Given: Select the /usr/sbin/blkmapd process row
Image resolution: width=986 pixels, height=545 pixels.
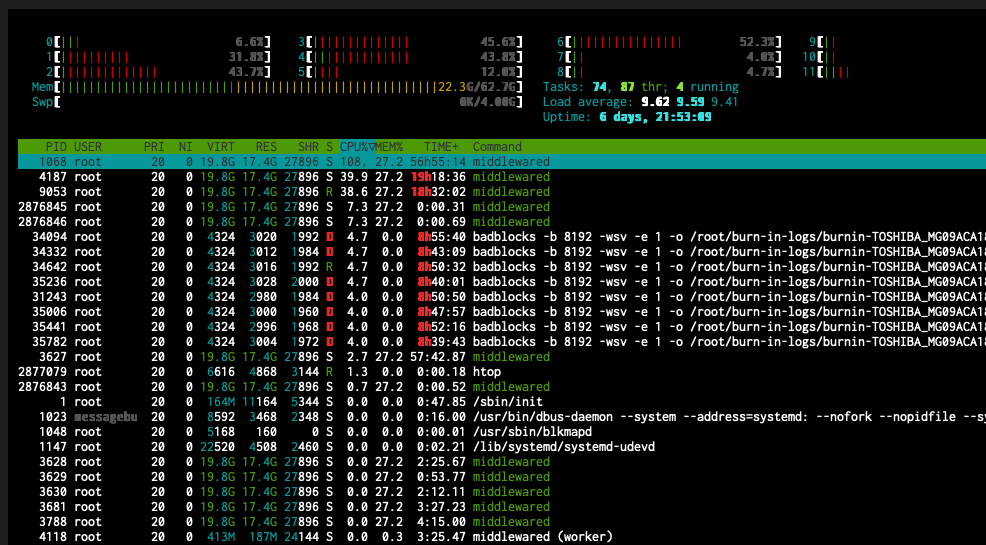Looking at the screenshot, I should coord(502,432).
